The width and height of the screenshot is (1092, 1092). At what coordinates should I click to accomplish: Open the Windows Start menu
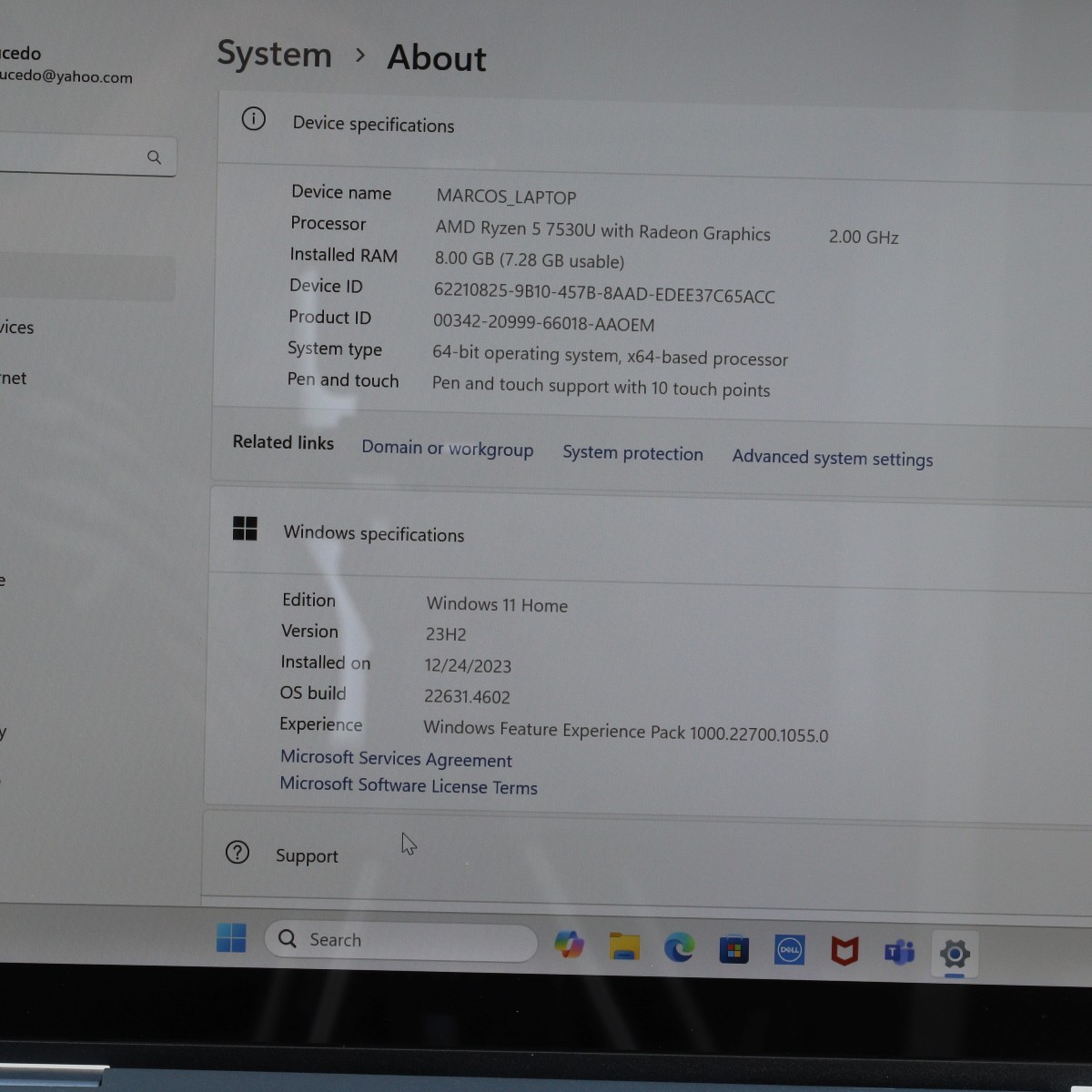[x=231, y=938]
